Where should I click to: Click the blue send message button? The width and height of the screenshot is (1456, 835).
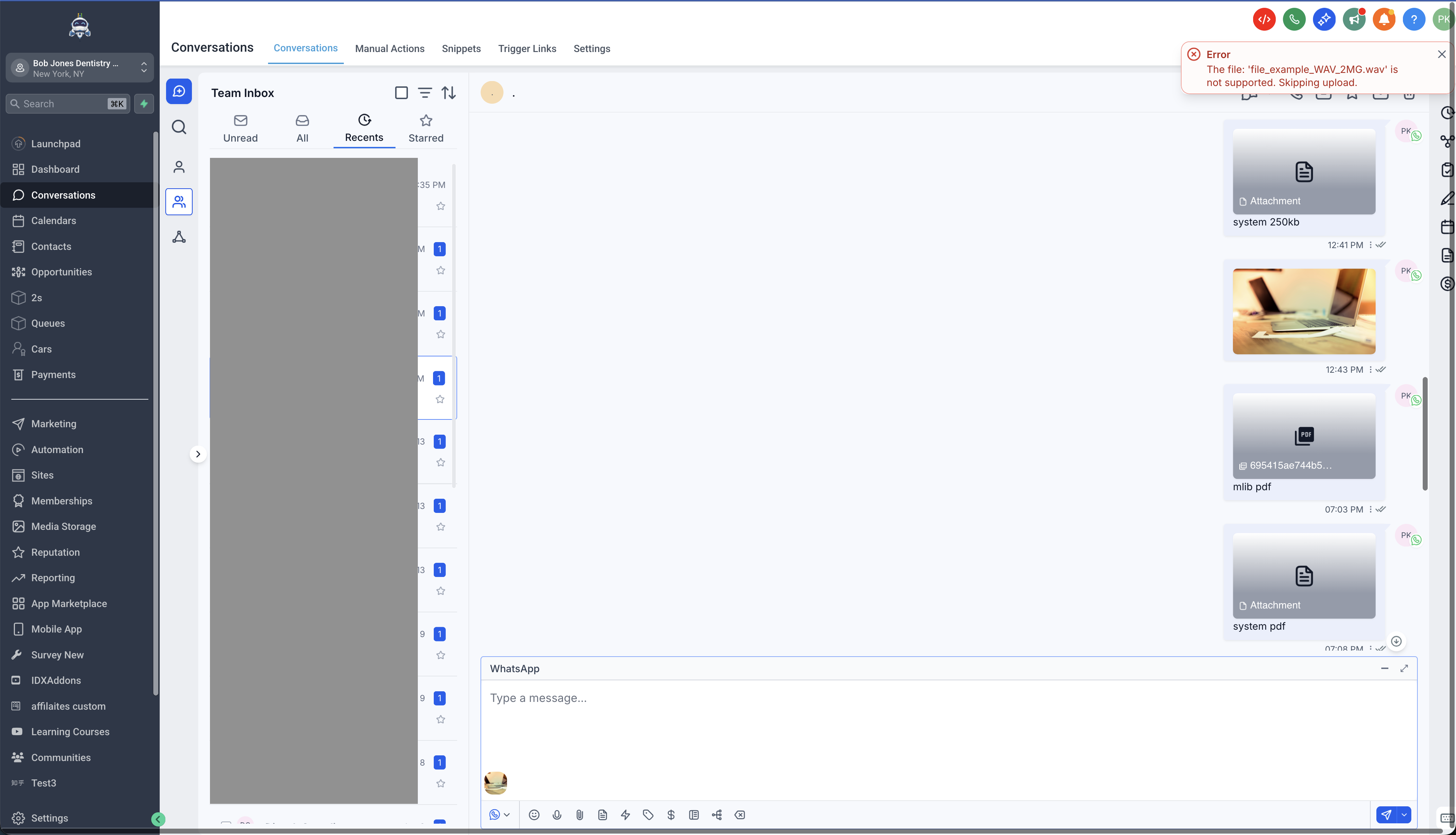pyautogui.click(x=1386, y=815)
